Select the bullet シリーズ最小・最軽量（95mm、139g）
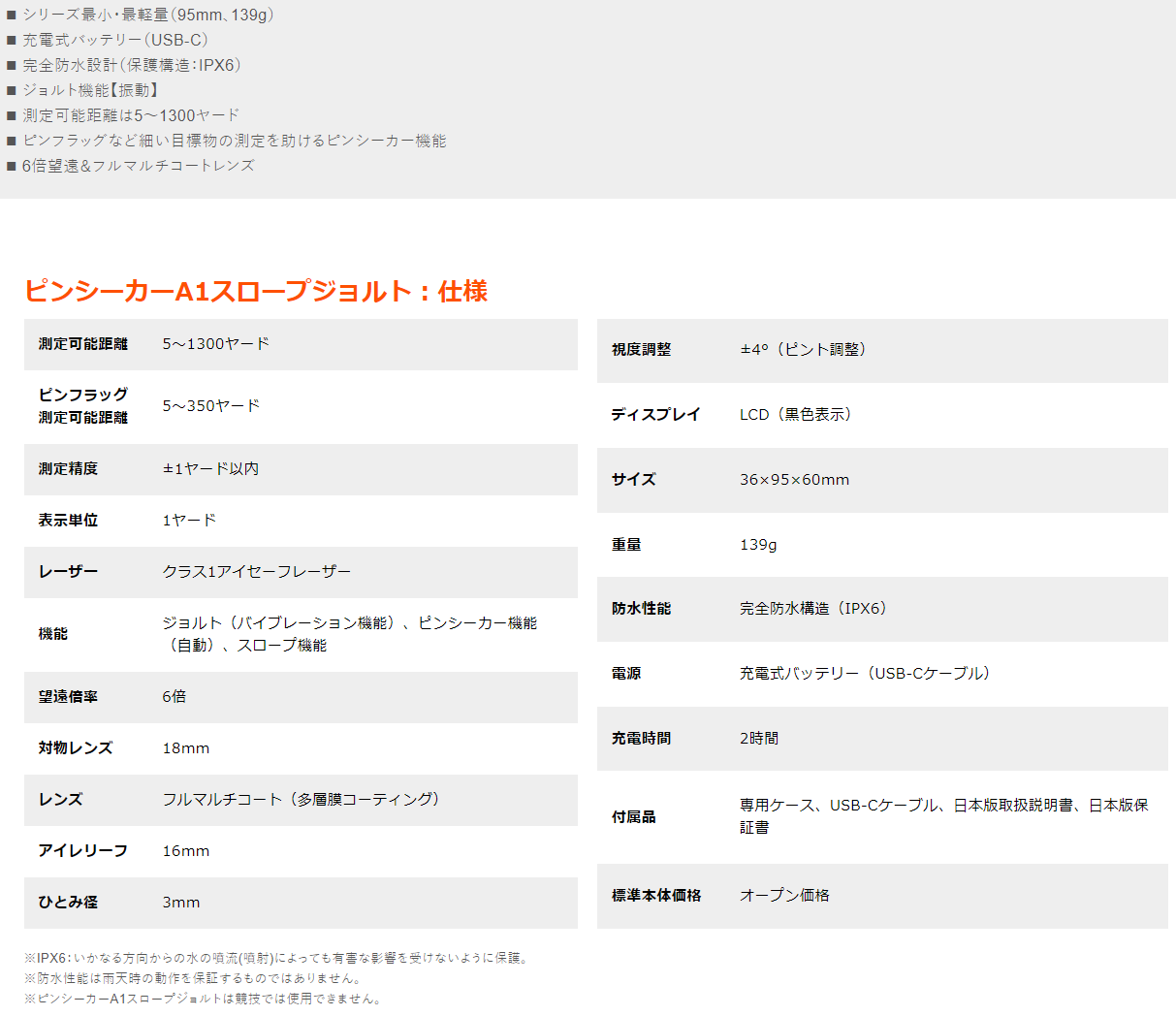 (x=141, y=15)
